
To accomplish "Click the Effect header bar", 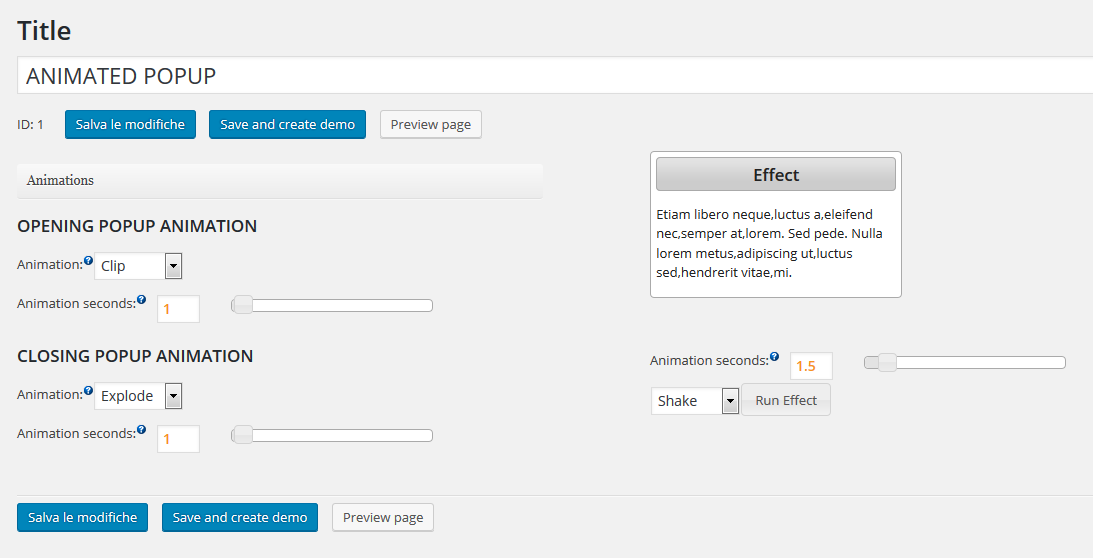I will coord(776,174).
